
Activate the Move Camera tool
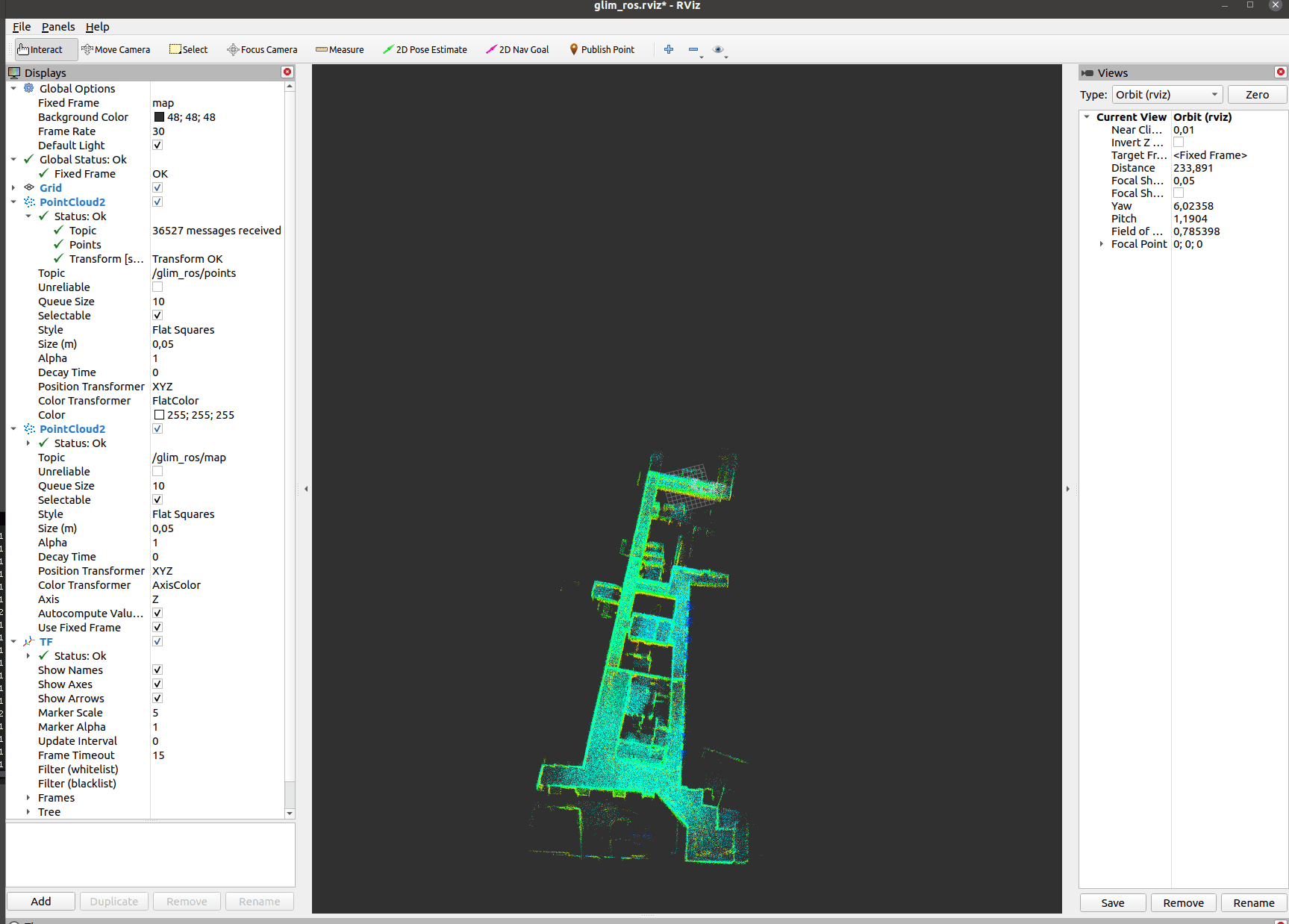click(x=116, y=50)
